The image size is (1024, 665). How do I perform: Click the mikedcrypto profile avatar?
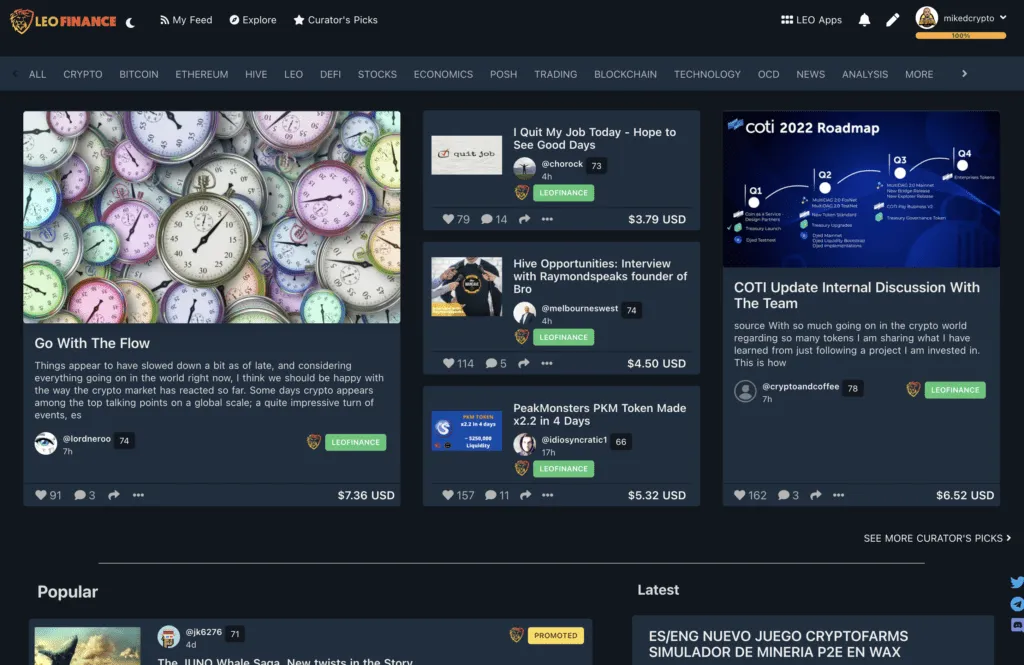coord(926,18)
